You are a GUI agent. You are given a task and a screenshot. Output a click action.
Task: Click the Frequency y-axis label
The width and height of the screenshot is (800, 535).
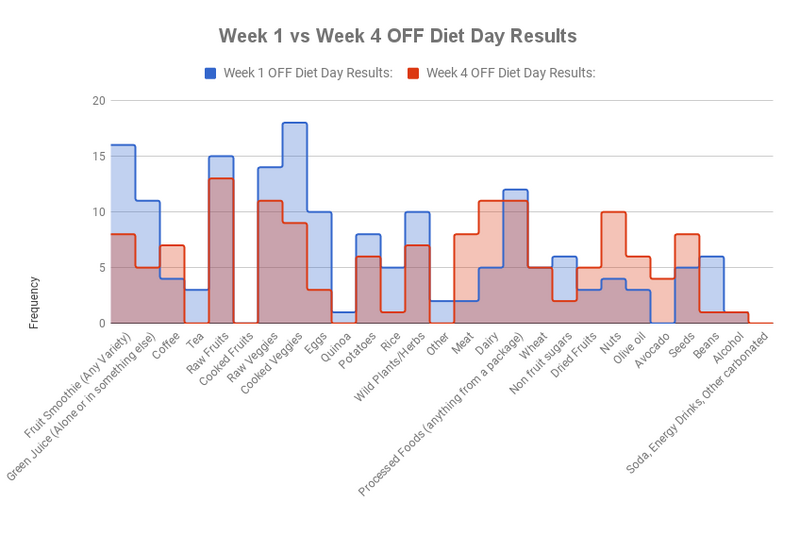click(x=35, y=303)
